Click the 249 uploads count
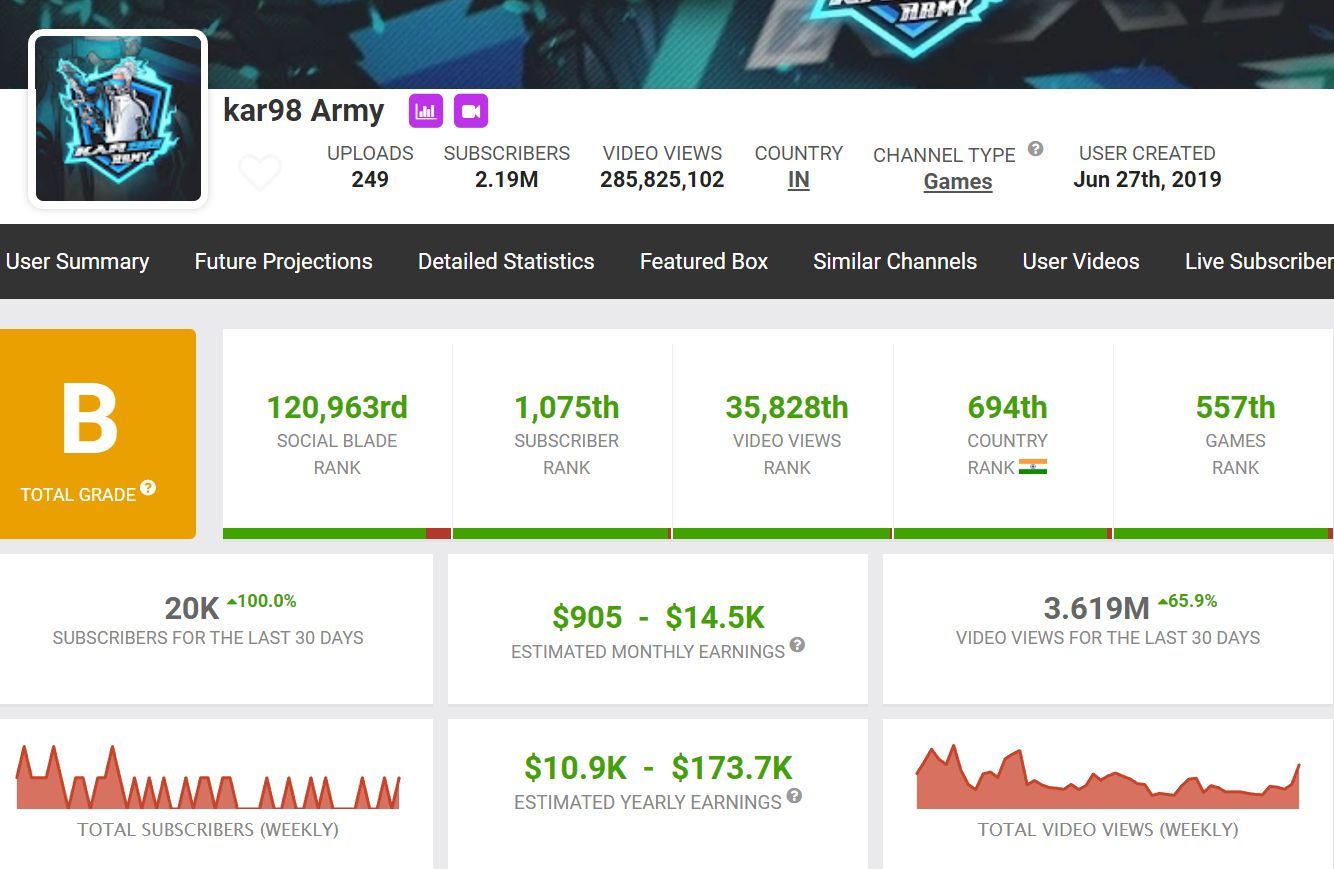This screenshot has width=1334, height=869. coord(370,180)
